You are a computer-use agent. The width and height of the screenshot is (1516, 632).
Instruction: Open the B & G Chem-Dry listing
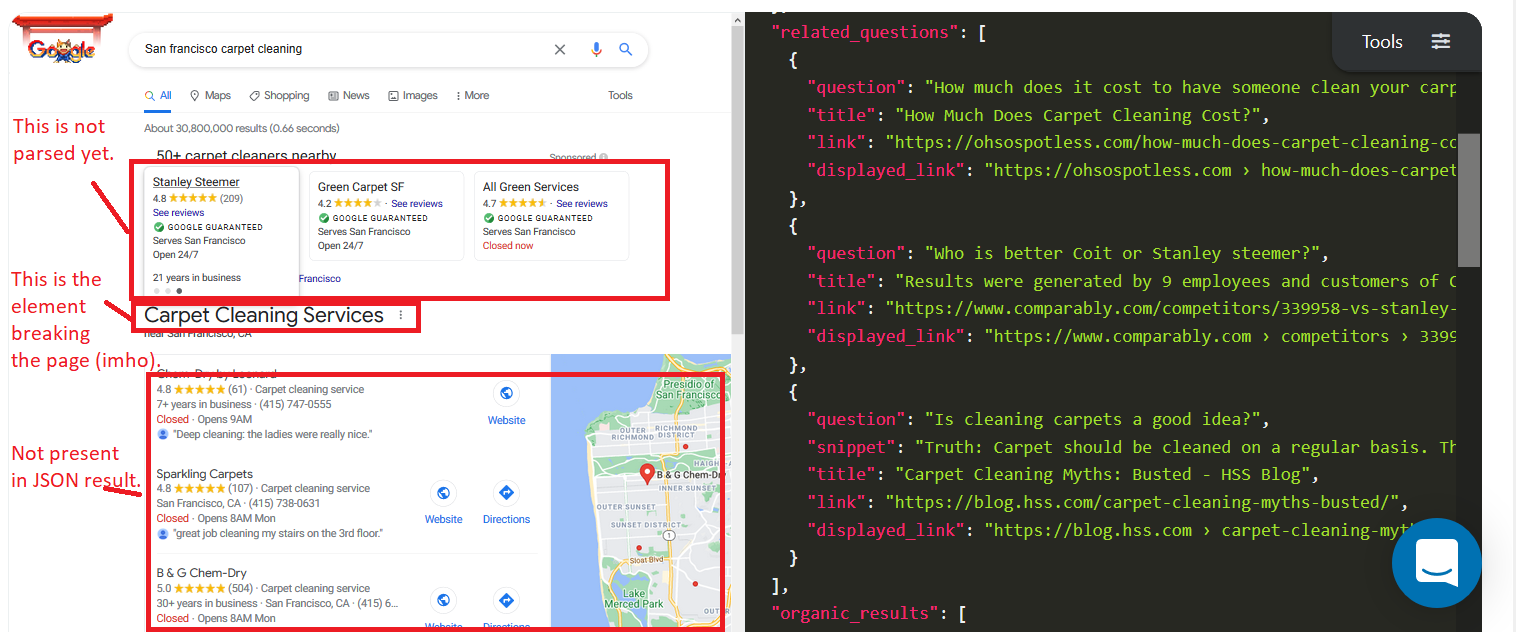[x=201, y=573]
